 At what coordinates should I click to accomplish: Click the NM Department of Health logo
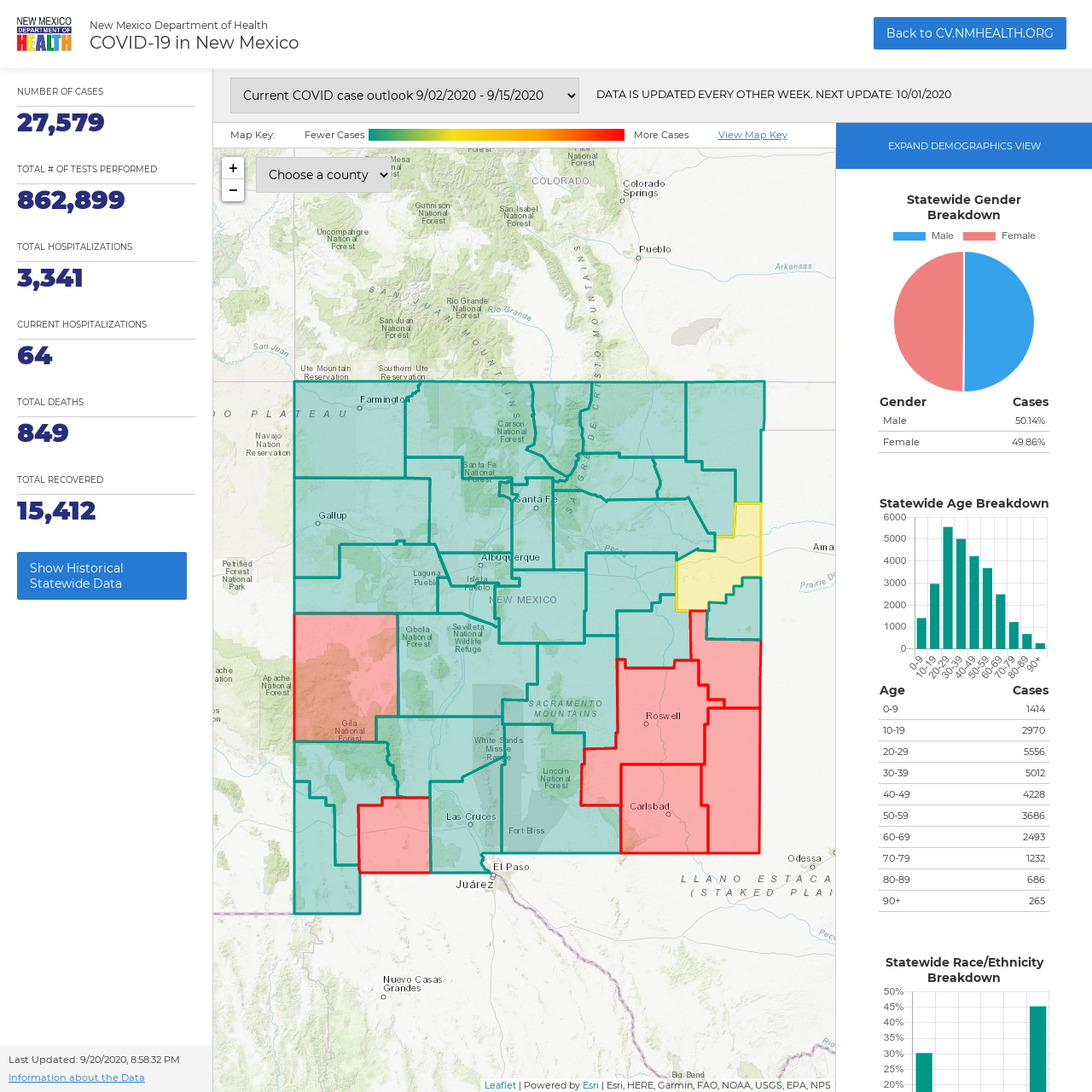(x=44, y=34)
